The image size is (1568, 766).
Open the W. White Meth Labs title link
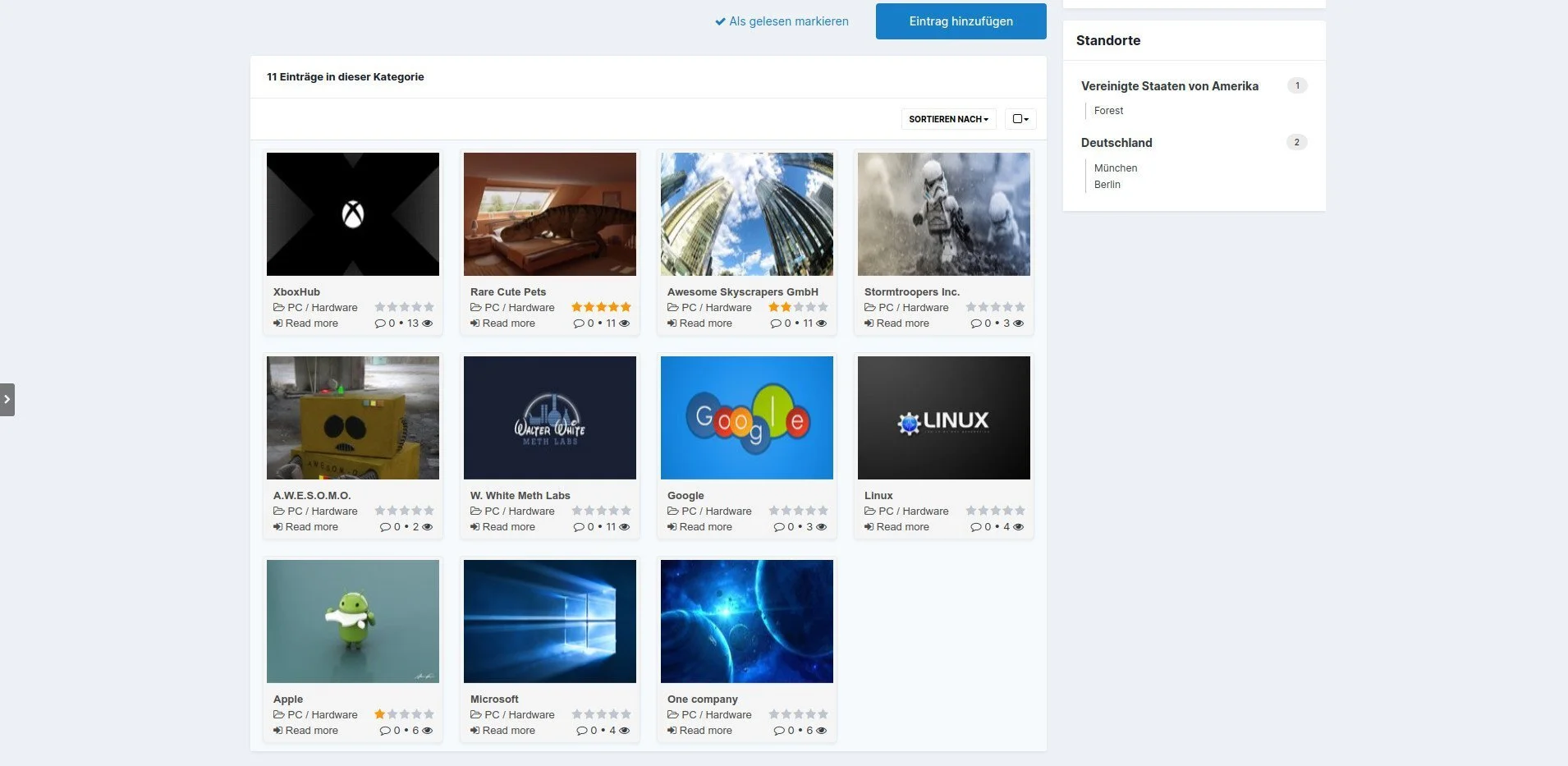(x=520, y=496)
